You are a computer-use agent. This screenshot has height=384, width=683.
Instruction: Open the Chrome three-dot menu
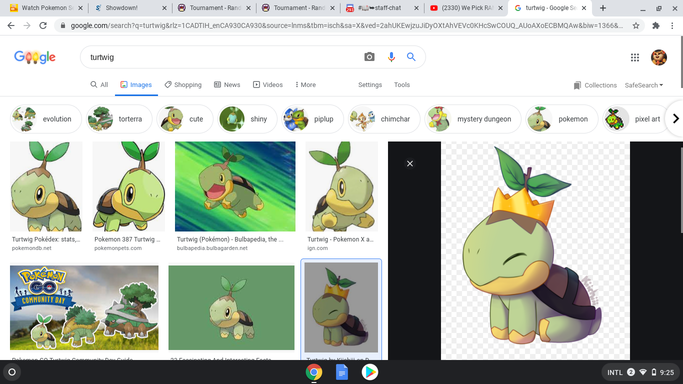pyautogui.click(x=672, y=26)
